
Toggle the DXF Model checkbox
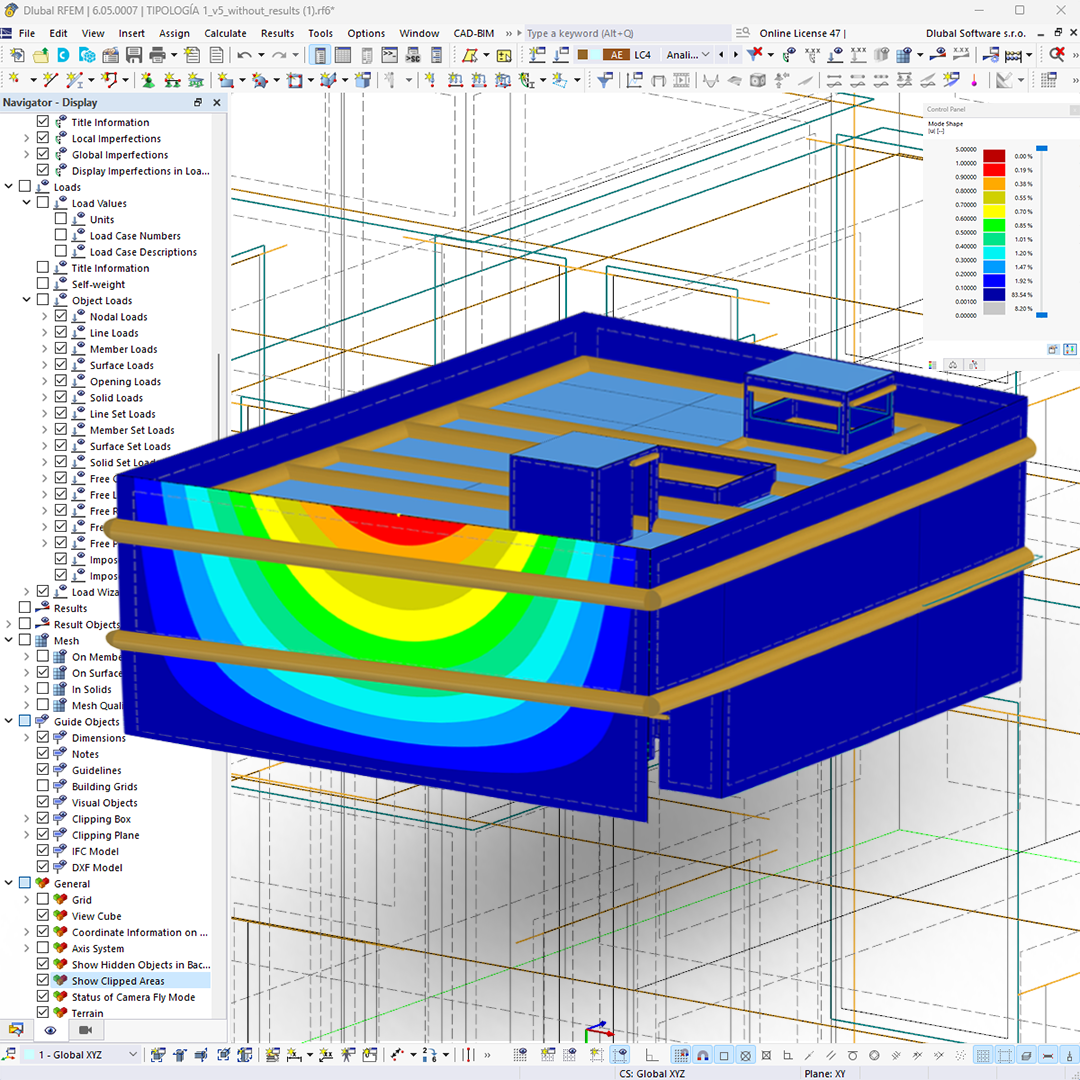click(x=43, y=867)
